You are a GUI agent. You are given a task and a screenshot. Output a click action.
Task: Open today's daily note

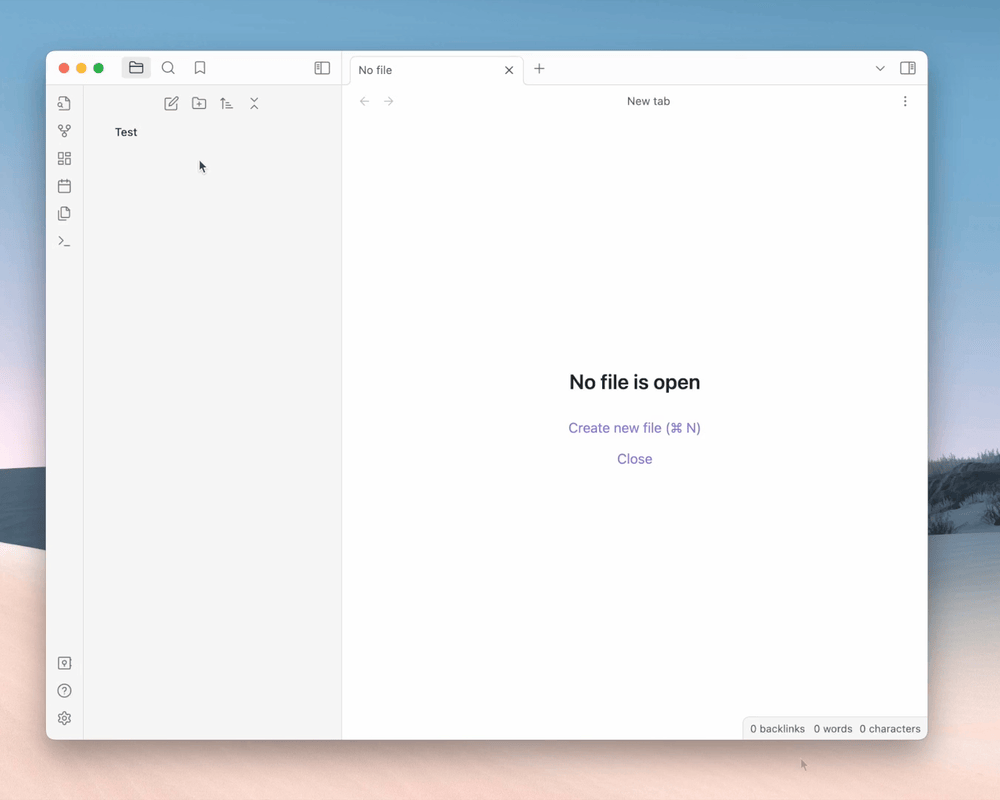pos(64,186)
